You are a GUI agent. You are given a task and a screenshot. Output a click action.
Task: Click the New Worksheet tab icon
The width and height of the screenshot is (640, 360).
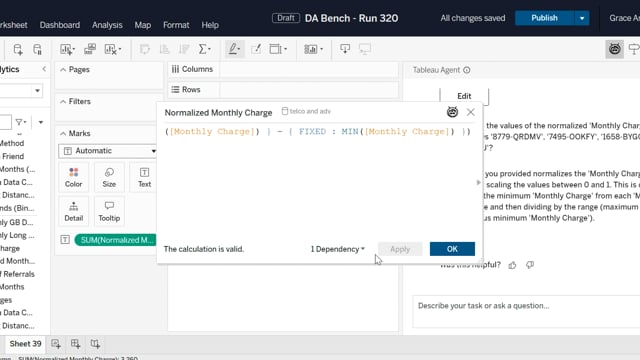56,344
